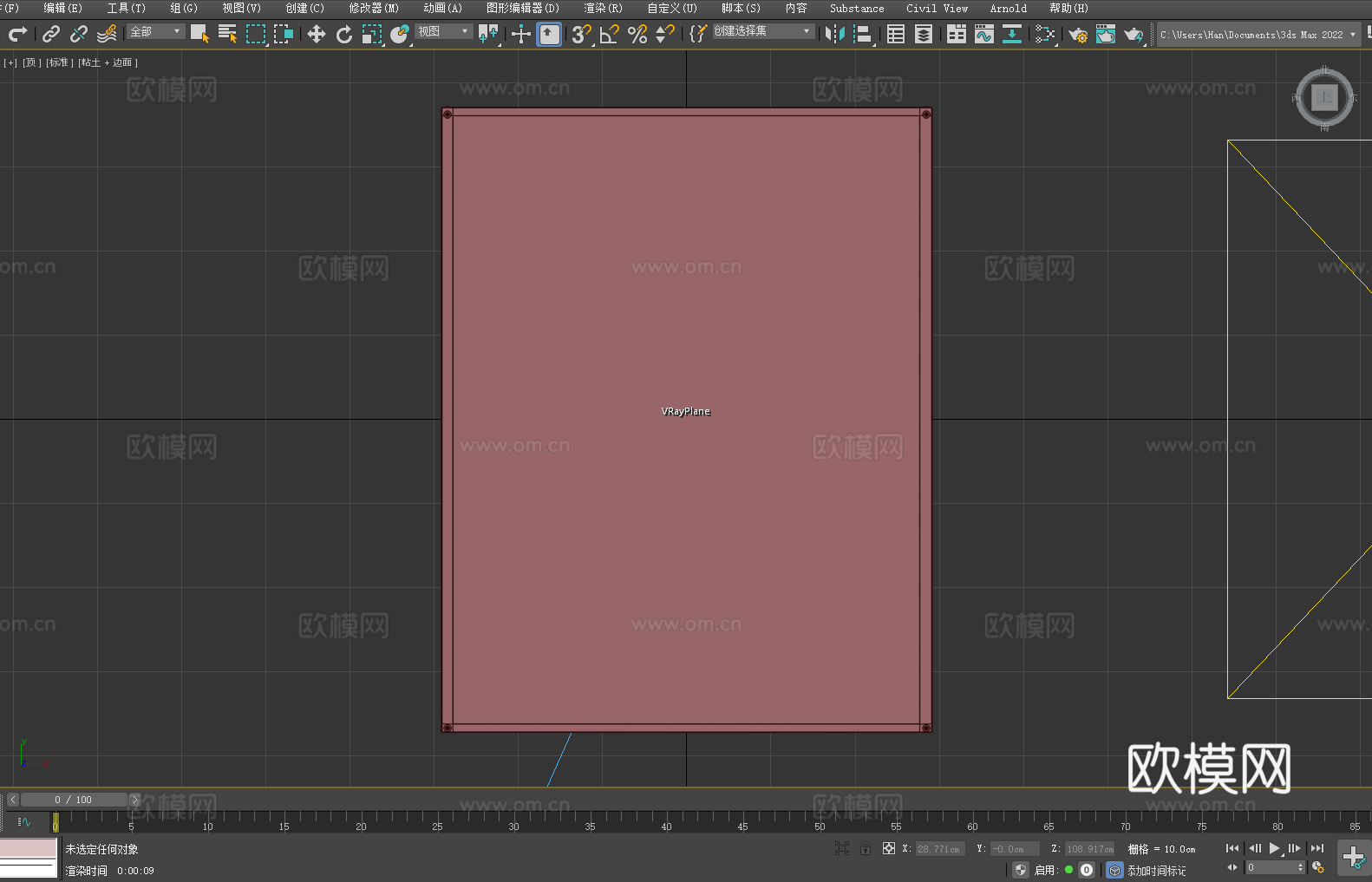Activate Select and Scale tool
Screen dimensions: 1372x882
(x=372, y=34)
